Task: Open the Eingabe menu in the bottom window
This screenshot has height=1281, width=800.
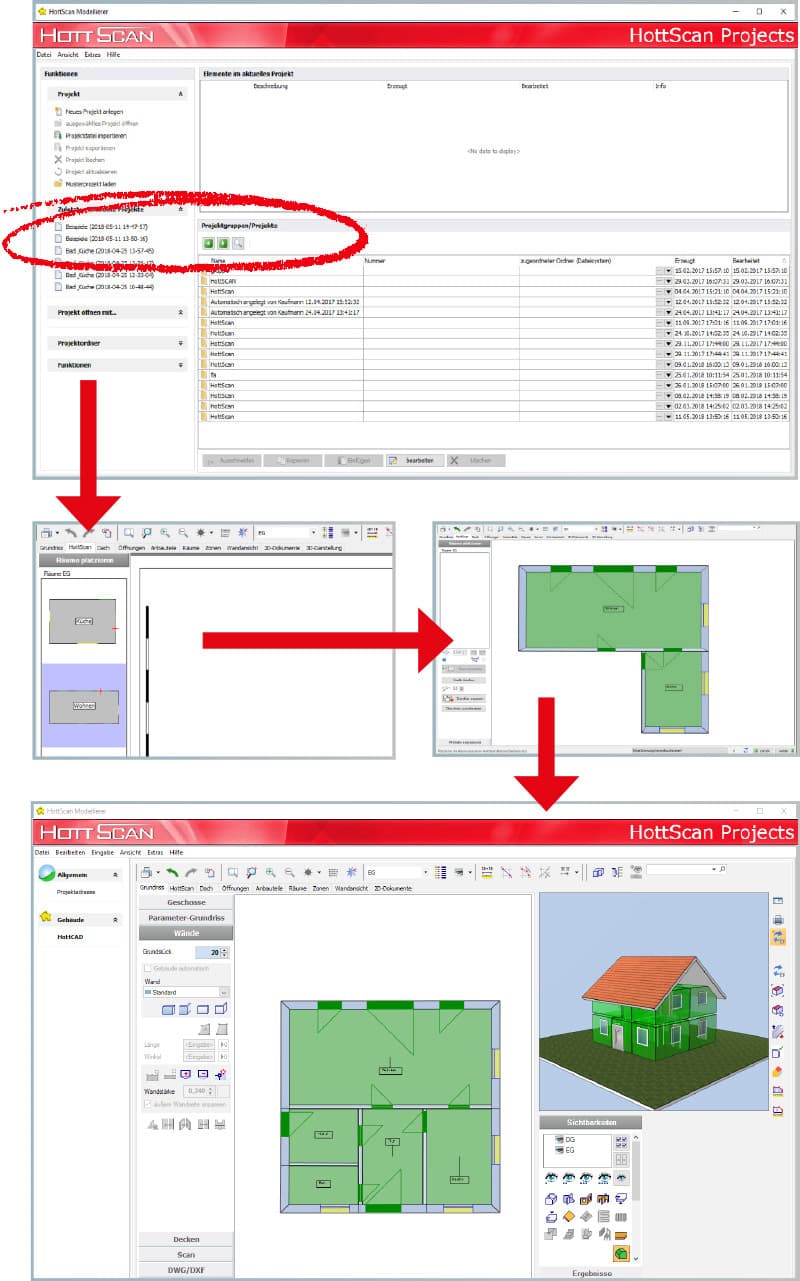Action: pos(104,852)
